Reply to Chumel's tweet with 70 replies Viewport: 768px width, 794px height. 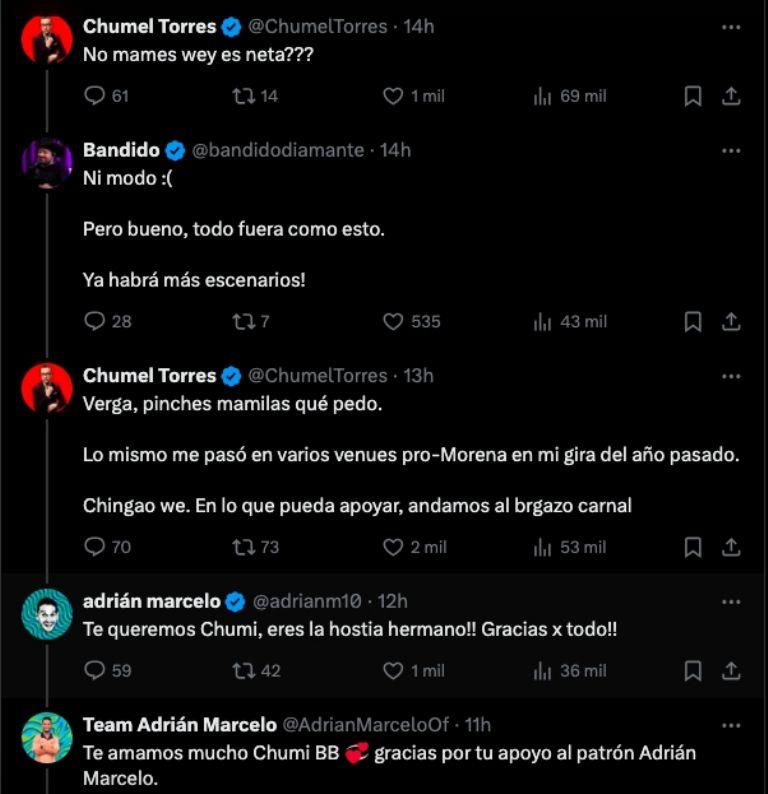click(95, 547)
